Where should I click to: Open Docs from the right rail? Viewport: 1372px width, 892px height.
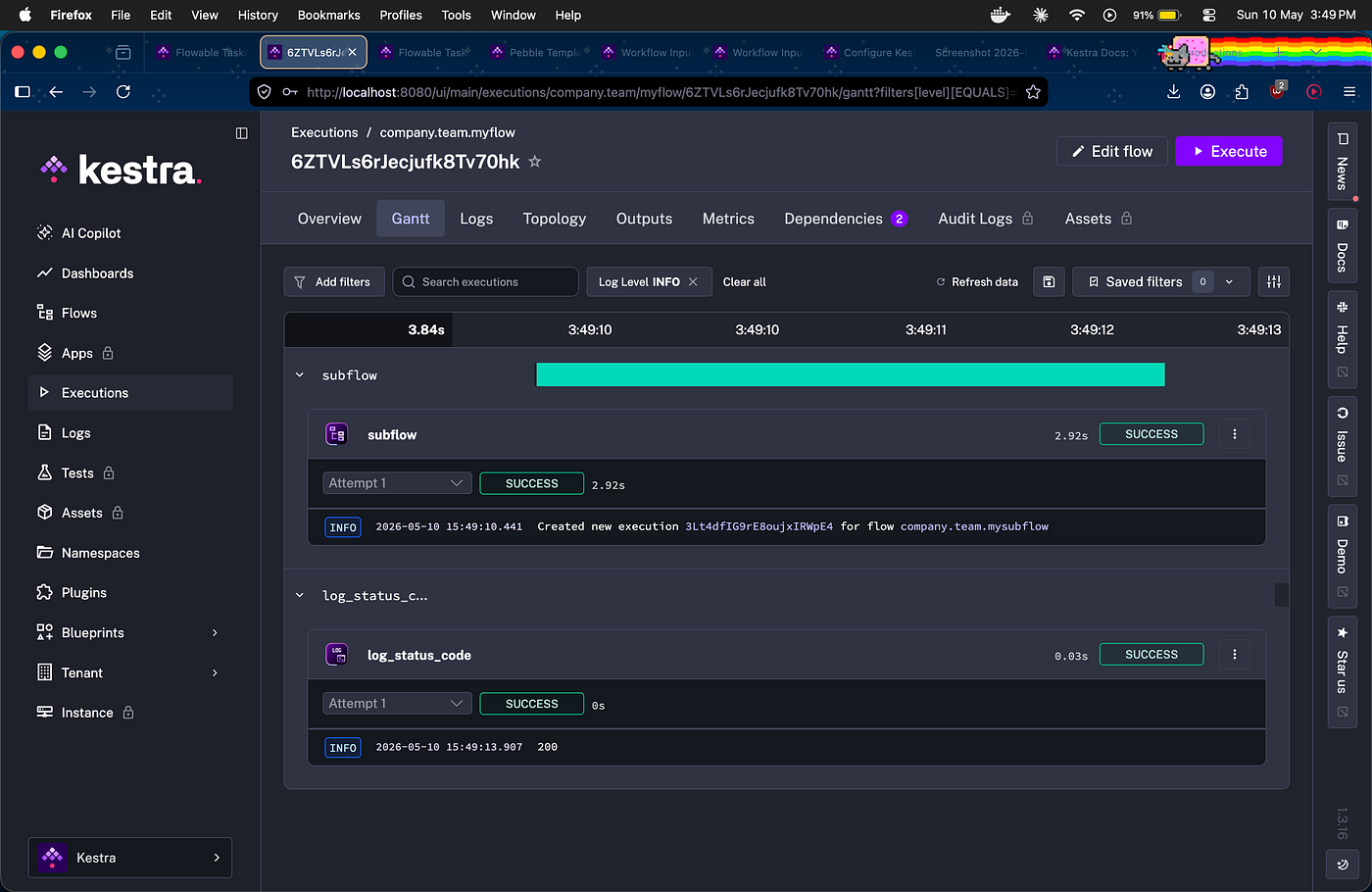[x=1342, y=247]
